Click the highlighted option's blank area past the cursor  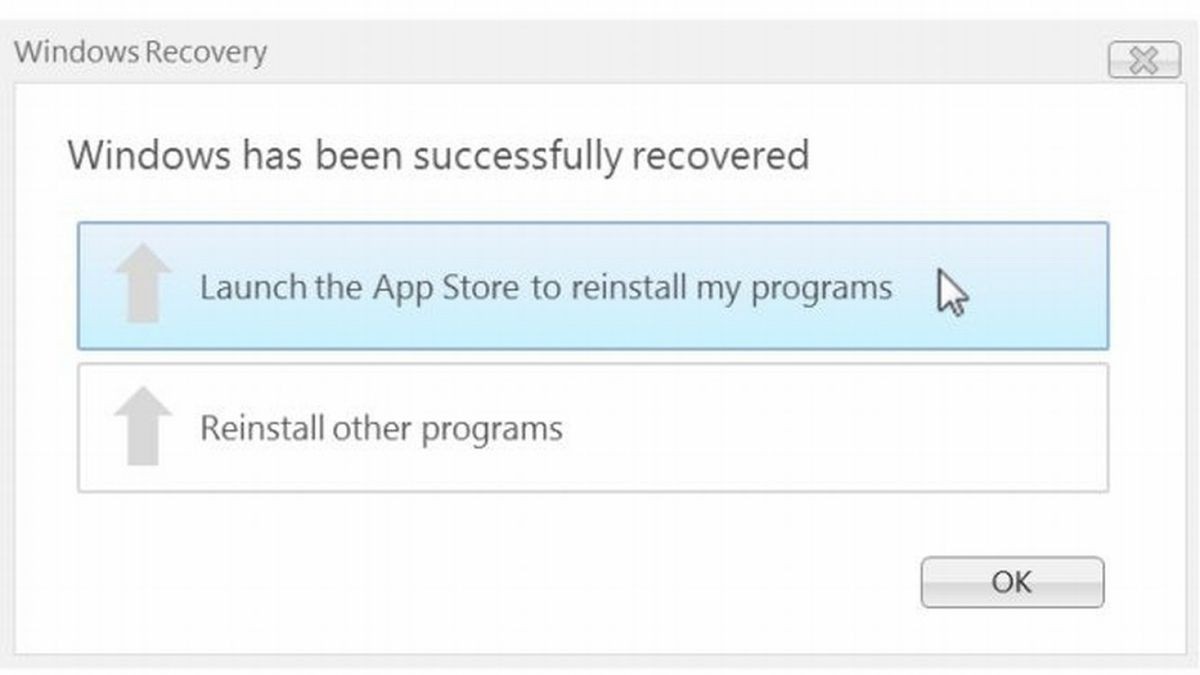[1040, 286]
